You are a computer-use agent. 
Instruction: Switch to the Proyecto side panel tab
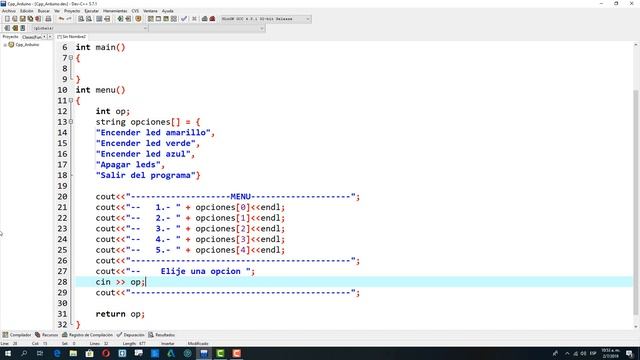10,37
